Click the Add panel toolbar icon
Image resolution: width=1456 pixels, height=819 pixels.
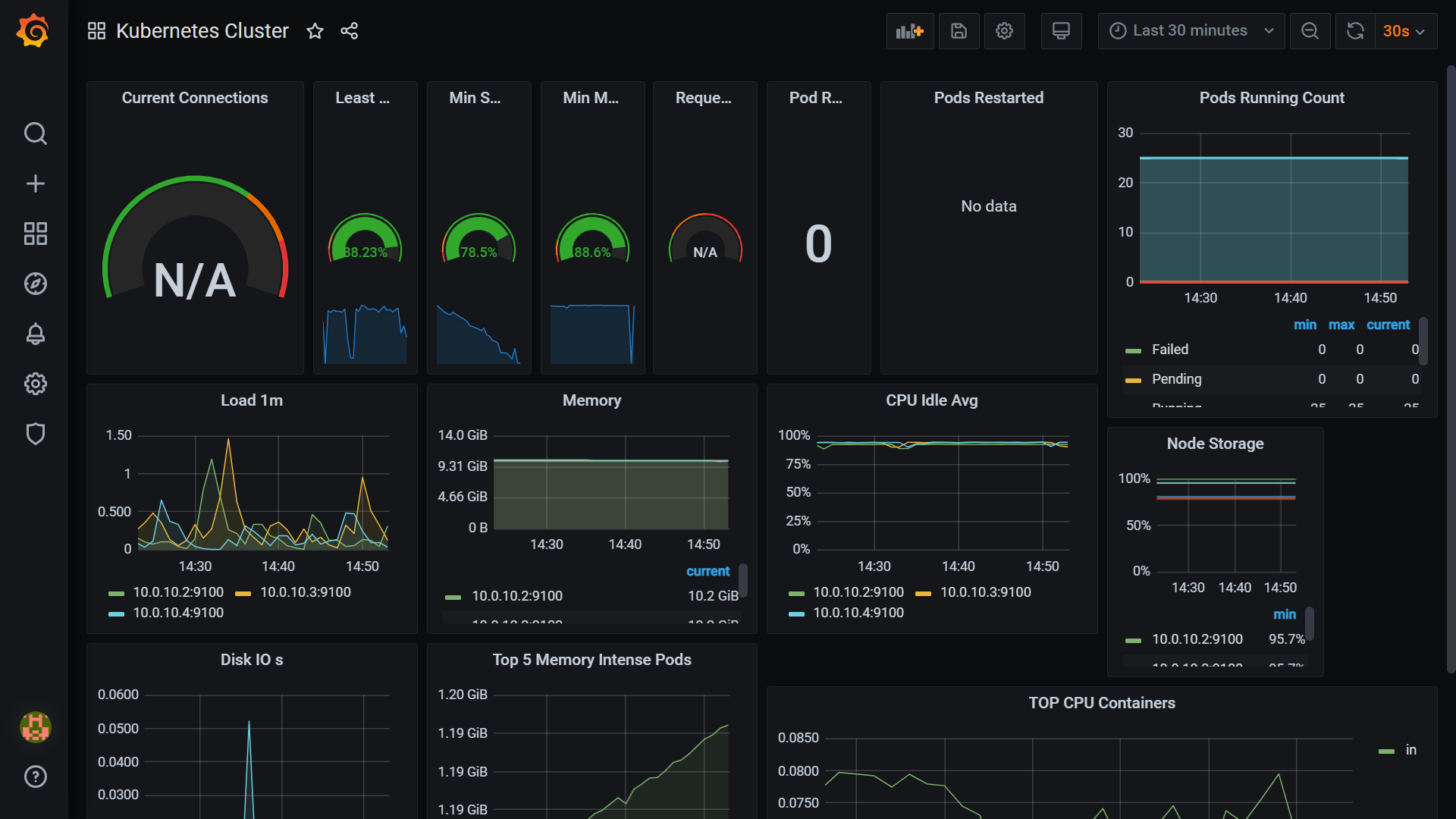[909, 31]
